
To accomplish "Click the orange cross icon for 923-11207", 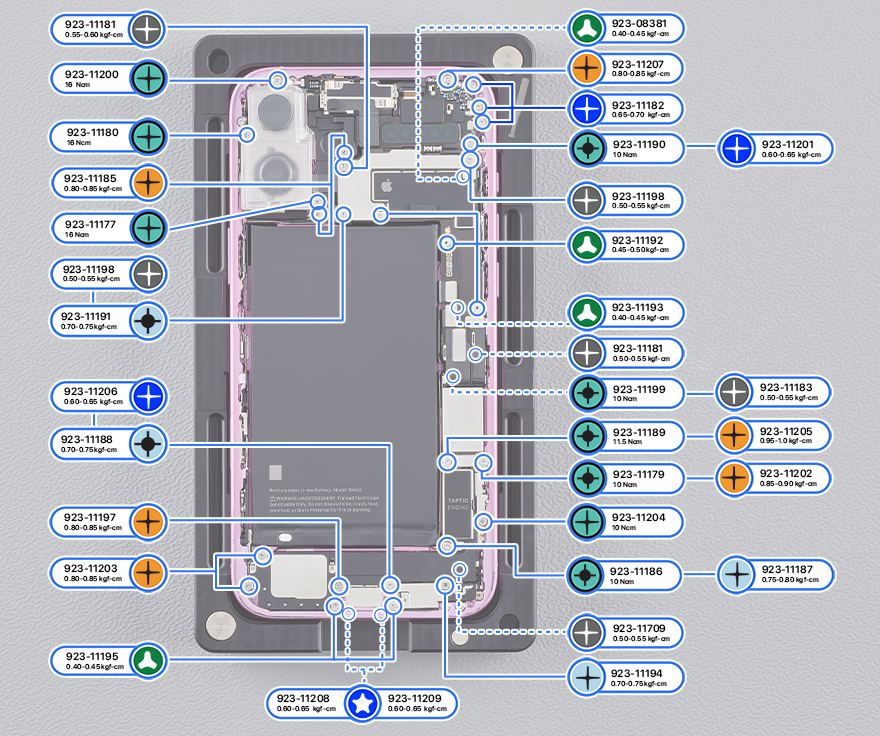I will tap(585, 68).
